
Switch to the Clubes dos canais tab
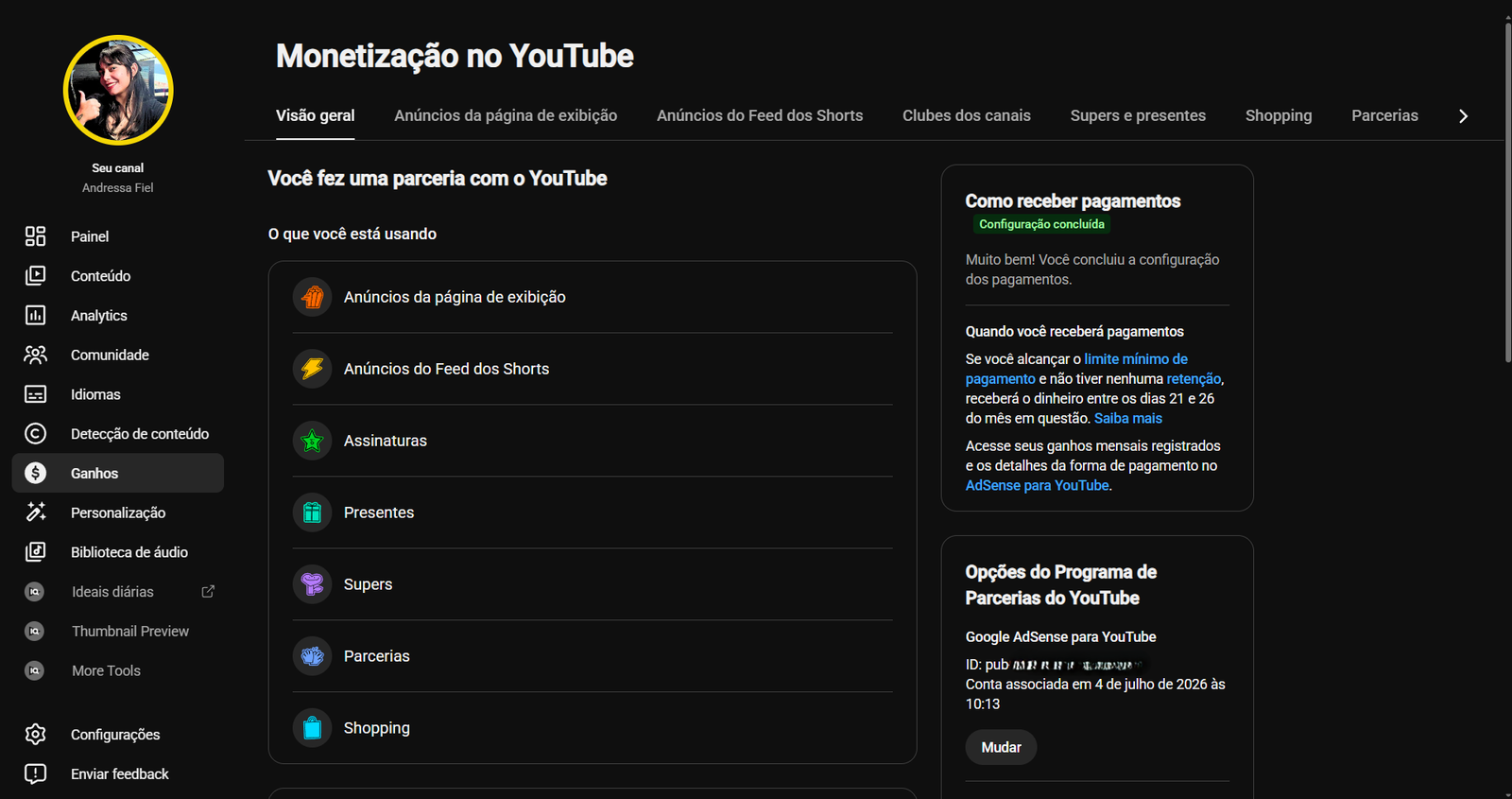(x=967, y=115)
